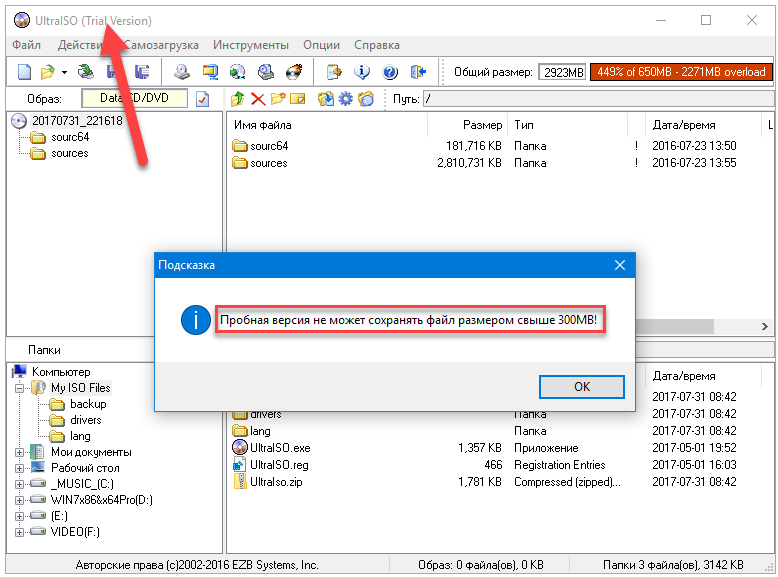Click the New image toolbar icon
The width and height of the screenshot is (778, 577).
pyautogui.click(x=24, y=72)
